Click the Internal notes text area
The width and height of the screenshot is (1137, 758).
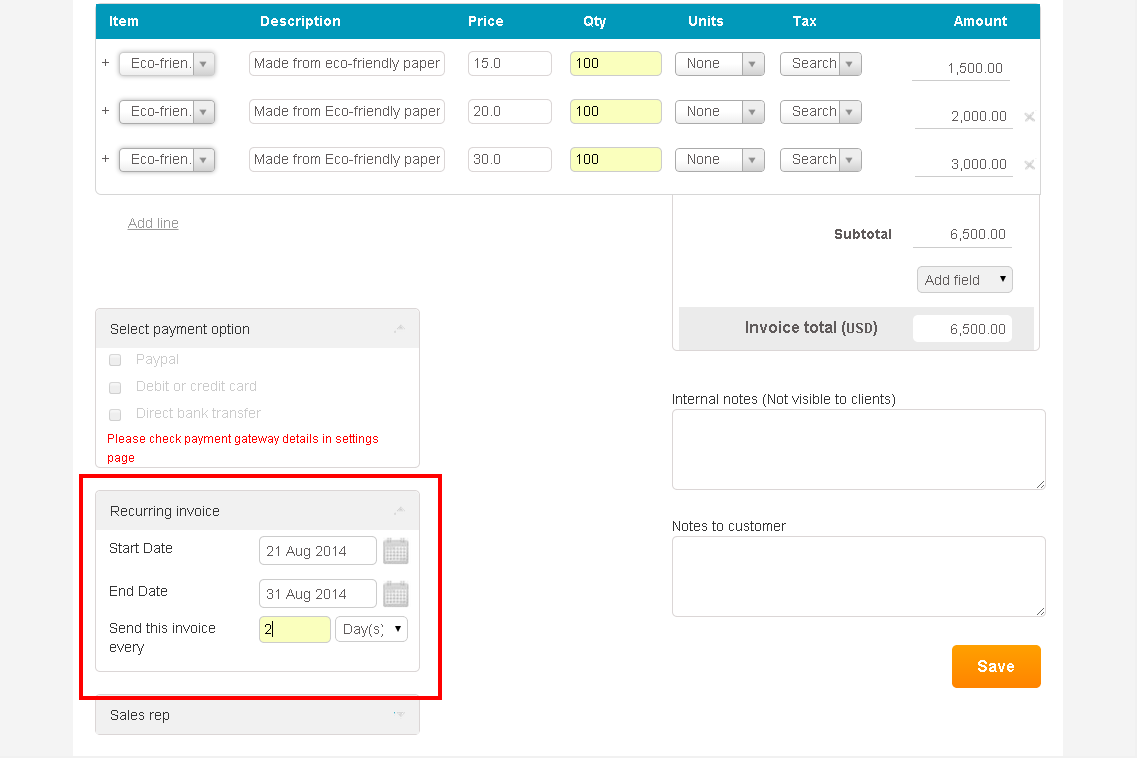click(x=859, y=450)
